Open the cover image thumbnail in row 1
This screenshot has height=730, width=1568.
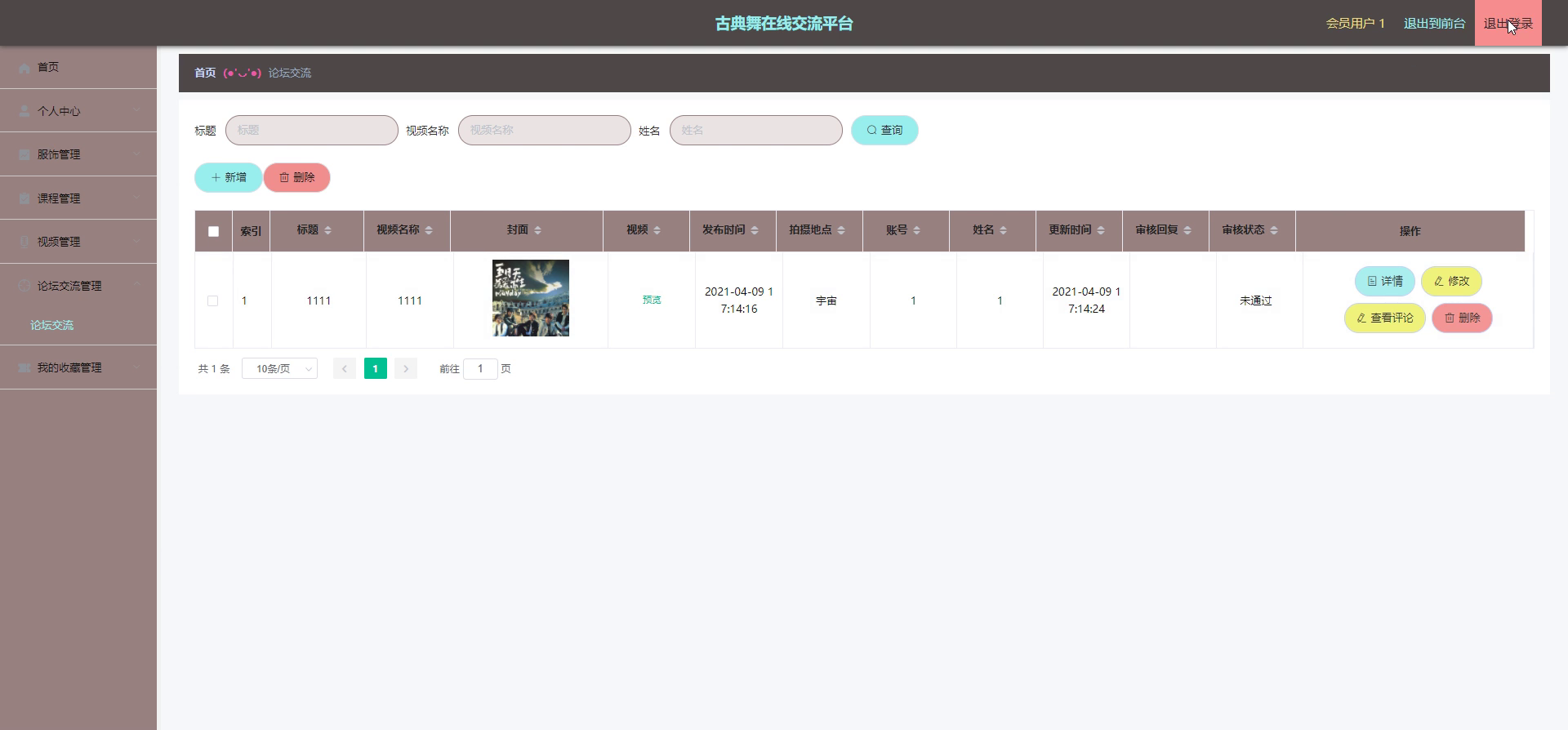pyautogui.click(x=530, y=298)
